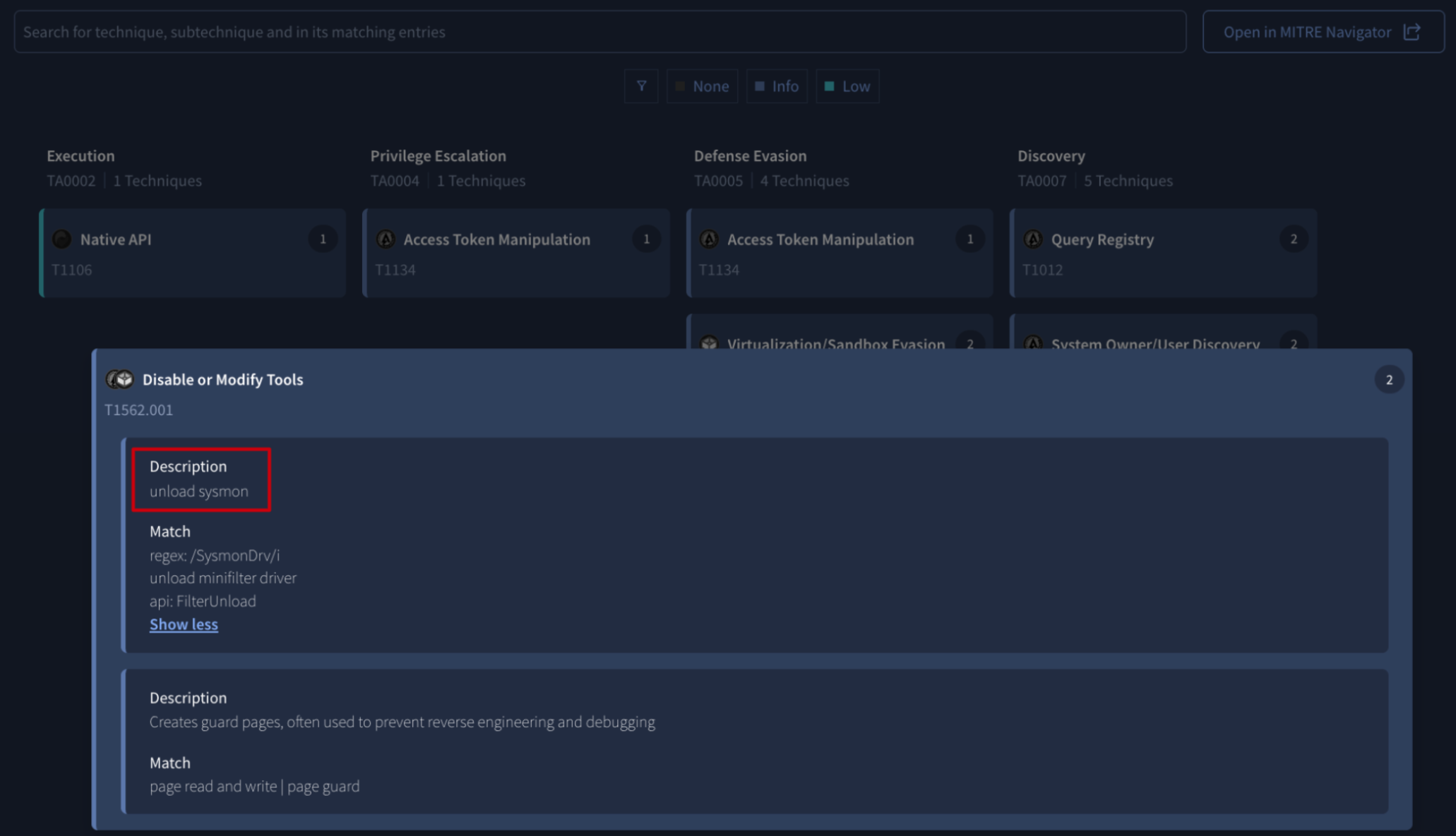
Task: Toggle the None severity filter
Action: pyautogui.click(x=702, y=86)
